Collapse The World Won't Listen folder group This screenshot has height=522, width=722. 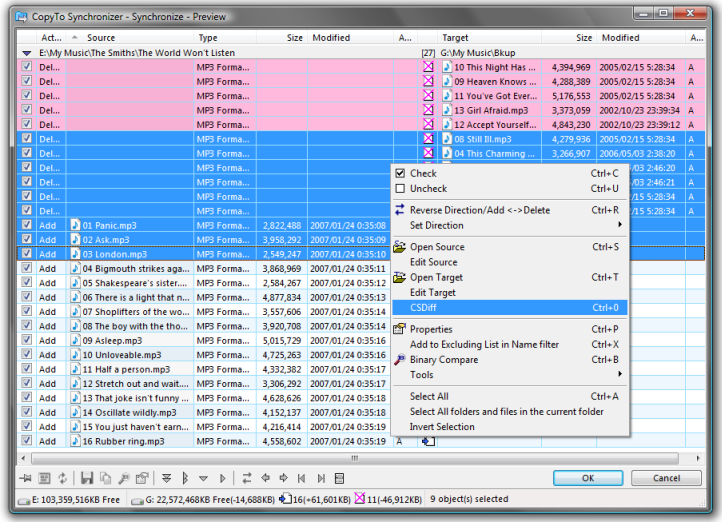[x=27, y=52]
